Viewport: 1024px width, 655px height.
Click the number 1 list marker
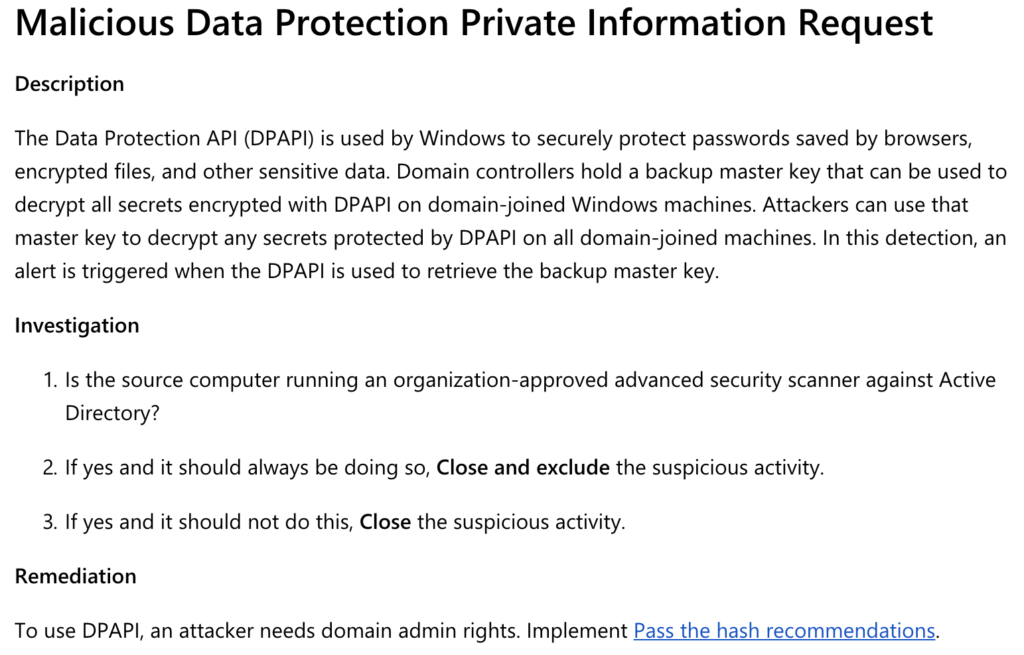tap(50, 381)
